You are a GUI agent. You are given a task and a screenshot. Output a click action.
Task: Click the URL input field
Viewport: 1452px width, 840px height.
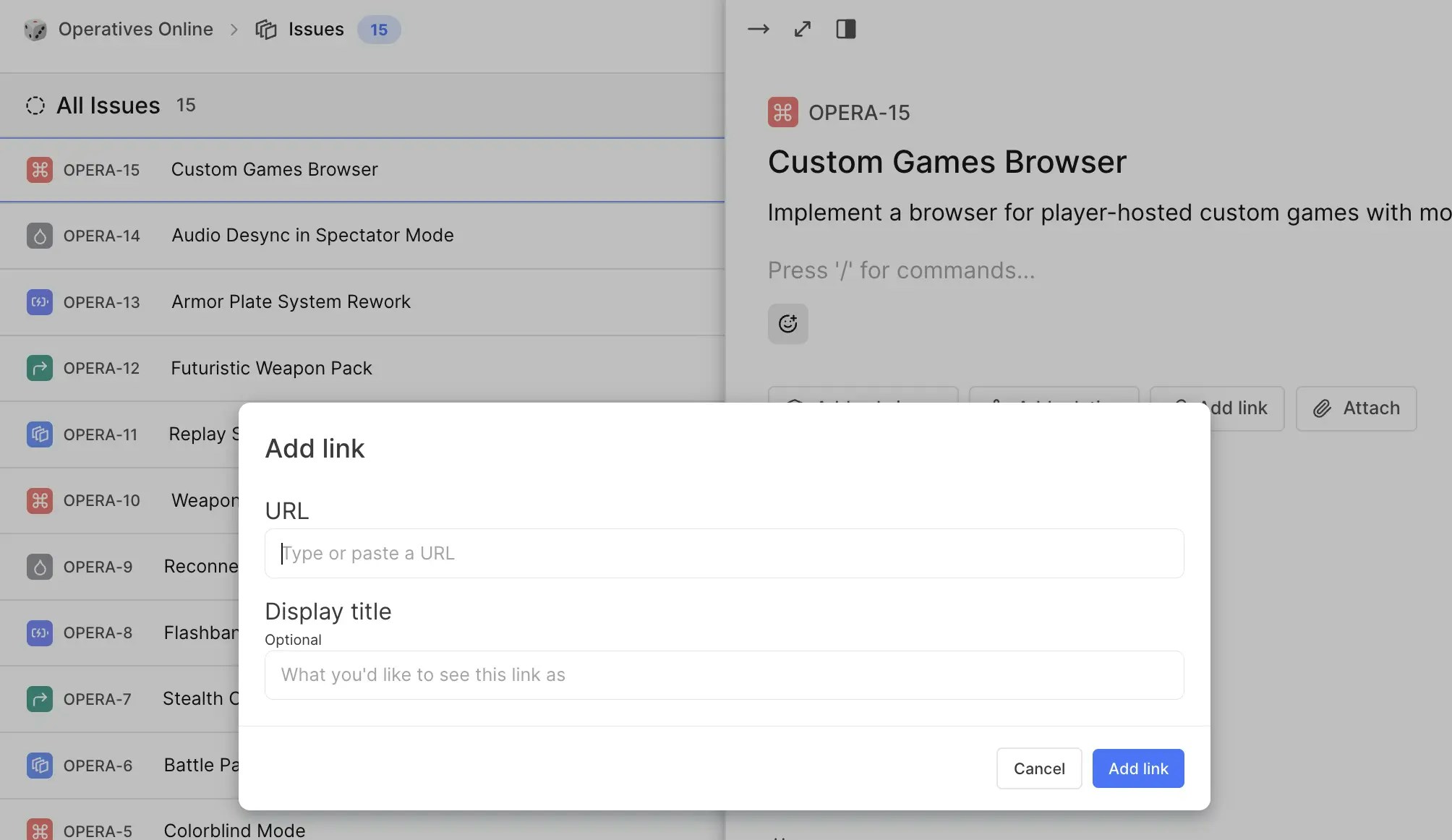pos(724,553)
